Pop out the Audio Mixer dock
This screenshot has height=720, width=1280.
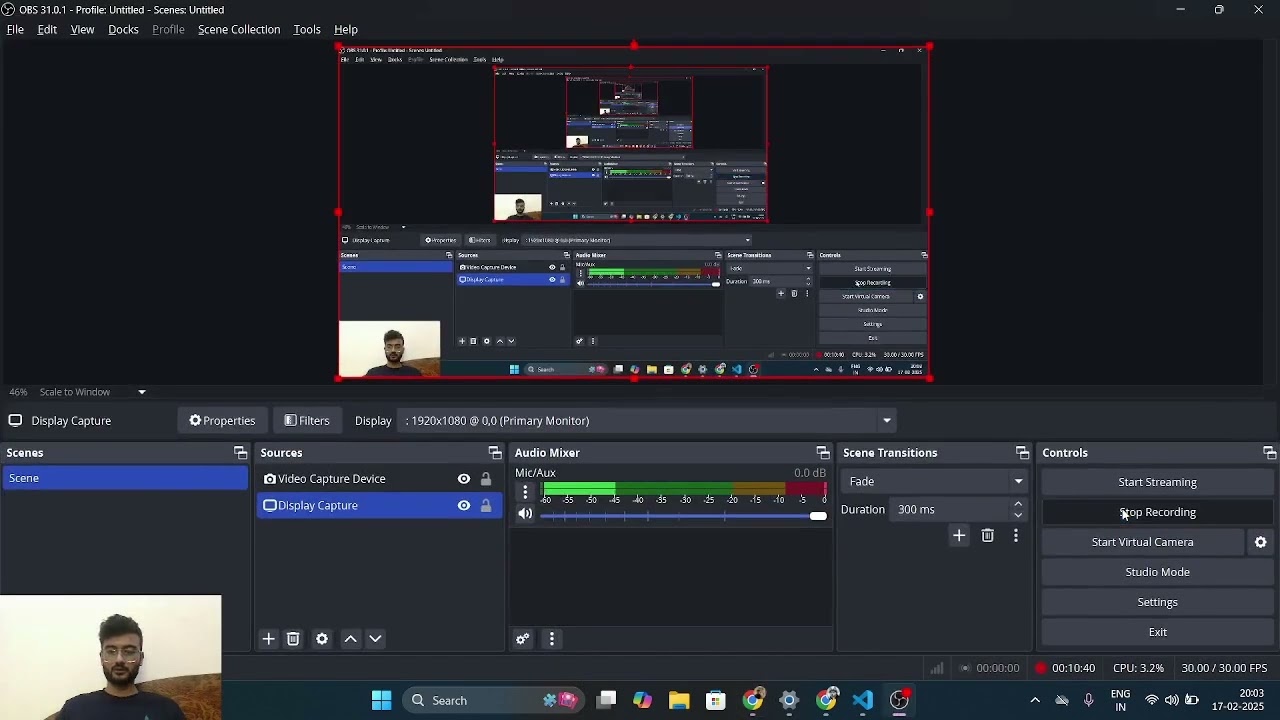823,453
